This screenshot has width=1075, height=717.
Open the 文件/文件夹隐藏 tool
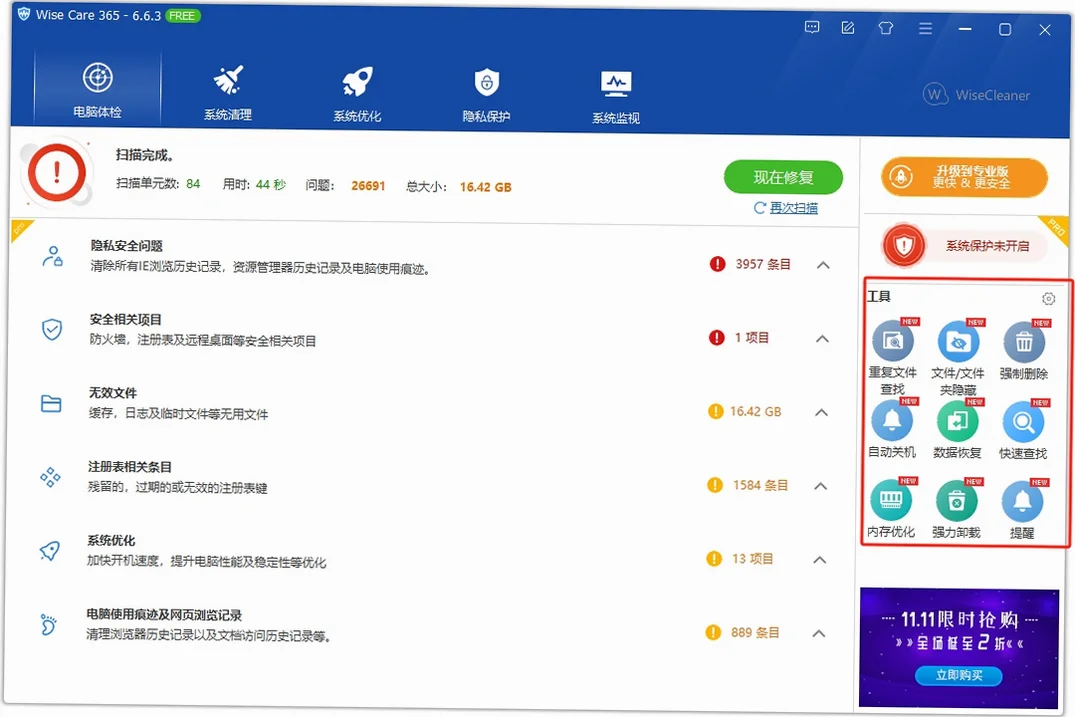click(x=958, y=356)
